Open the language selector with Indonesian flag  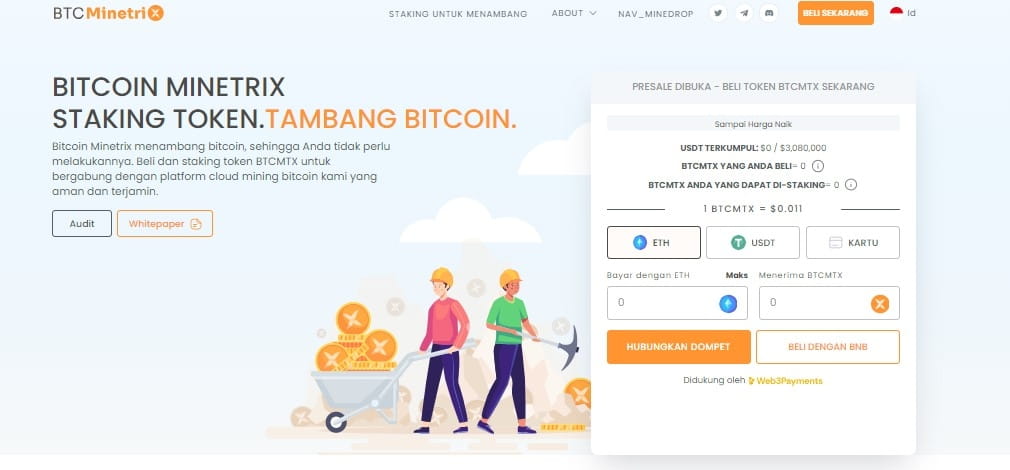tap(902, 13)
